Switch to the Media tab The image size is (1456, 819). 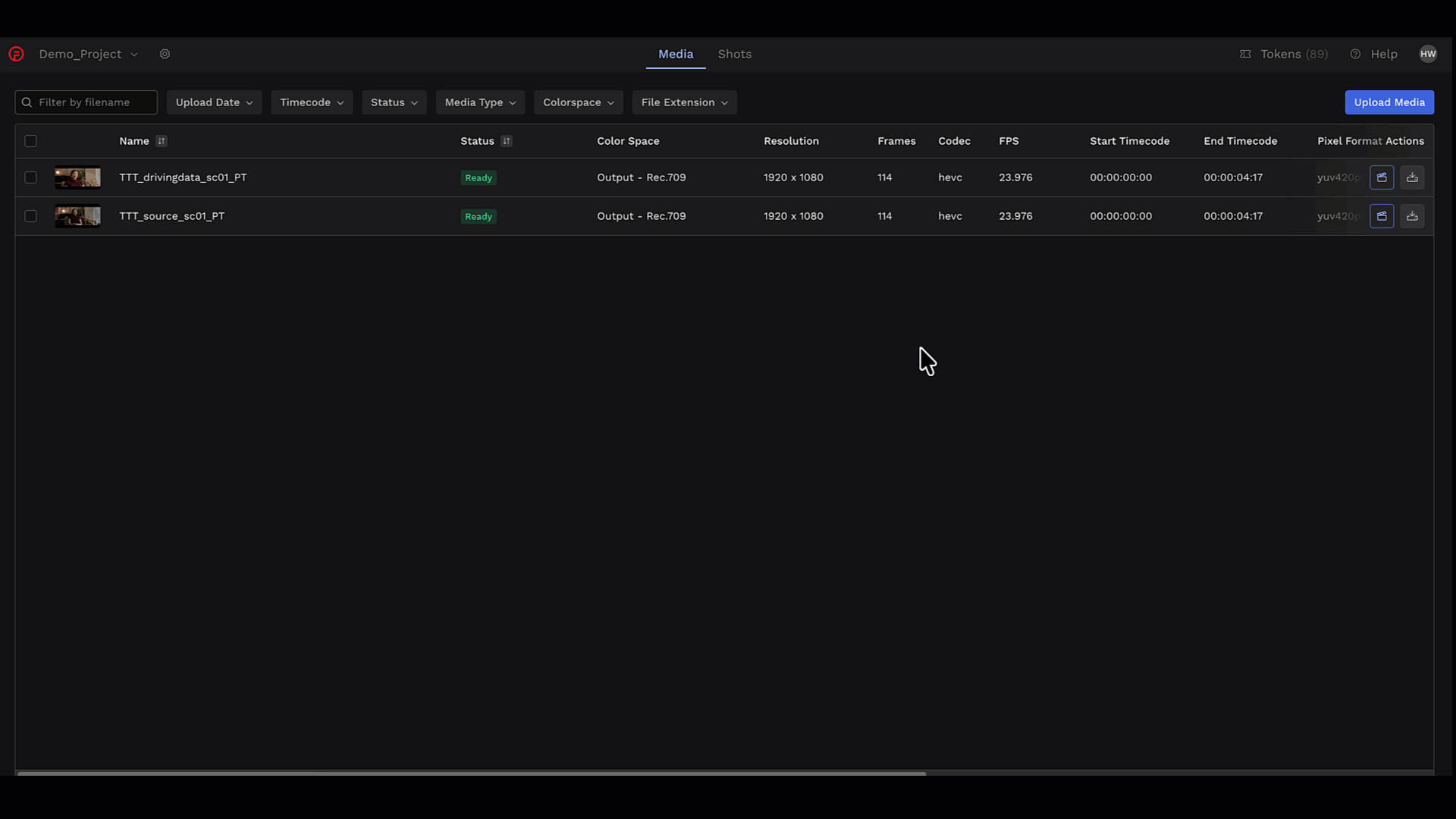(675, 54)
